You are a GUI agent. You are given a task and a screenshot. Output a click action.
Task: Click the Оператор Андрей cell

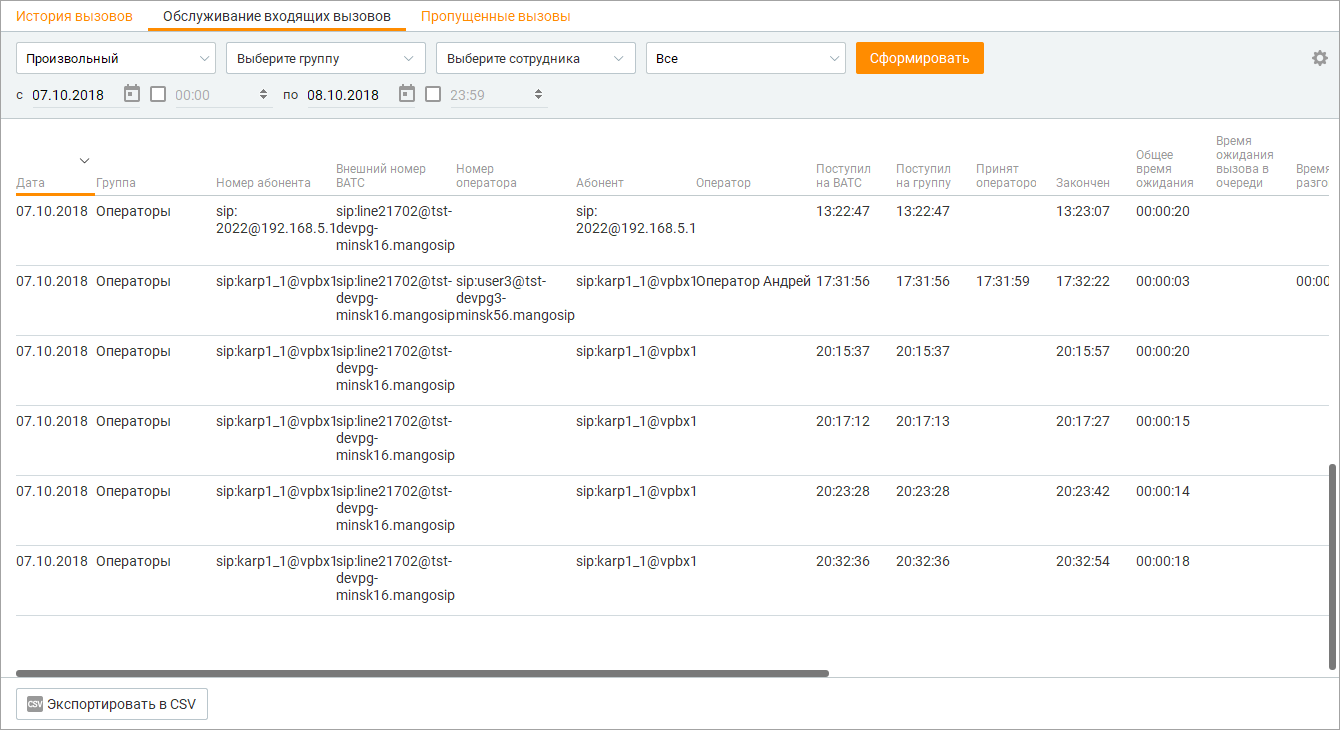(754, 281)
